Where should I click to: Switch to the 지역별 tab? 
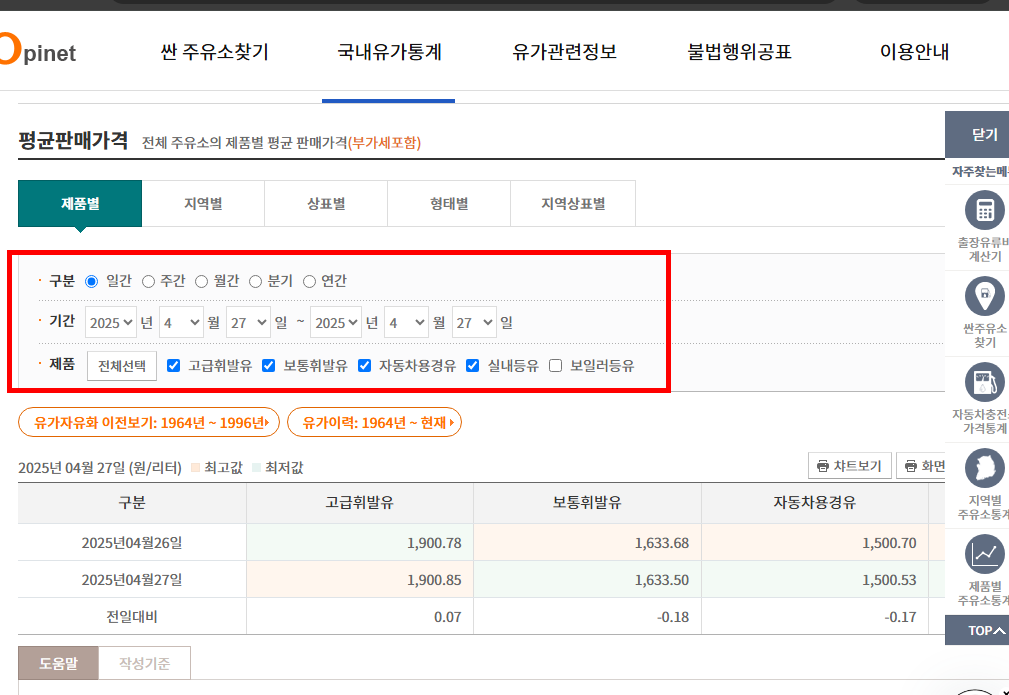click(203, 203)
